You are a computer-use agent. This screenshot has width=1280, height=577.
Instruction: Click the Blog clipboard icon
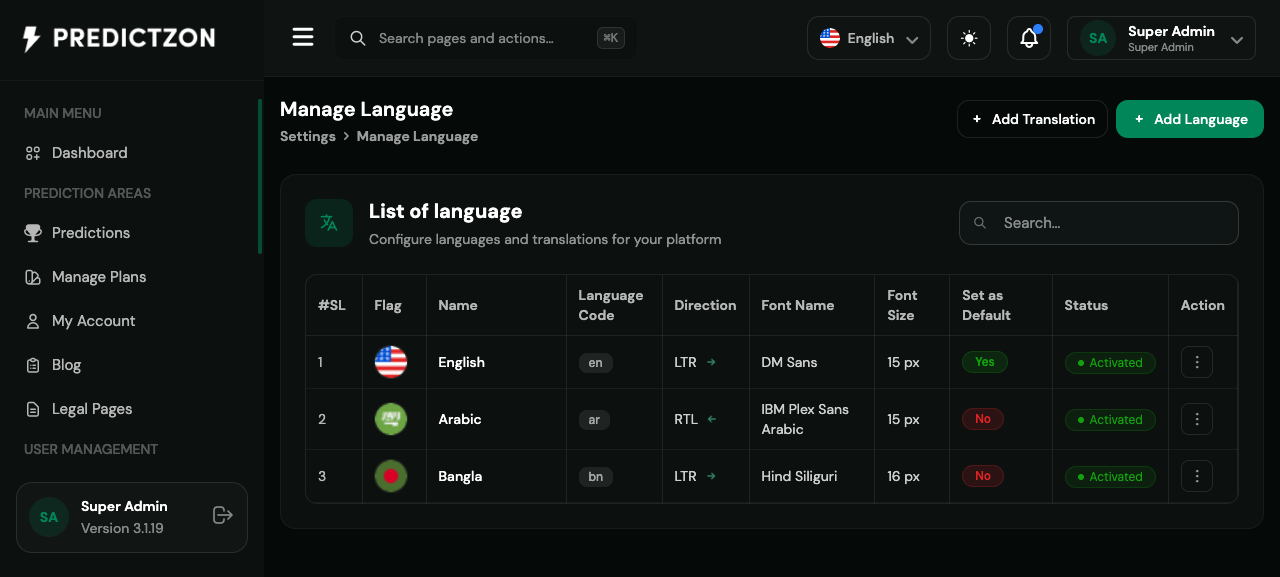[33, 365]
